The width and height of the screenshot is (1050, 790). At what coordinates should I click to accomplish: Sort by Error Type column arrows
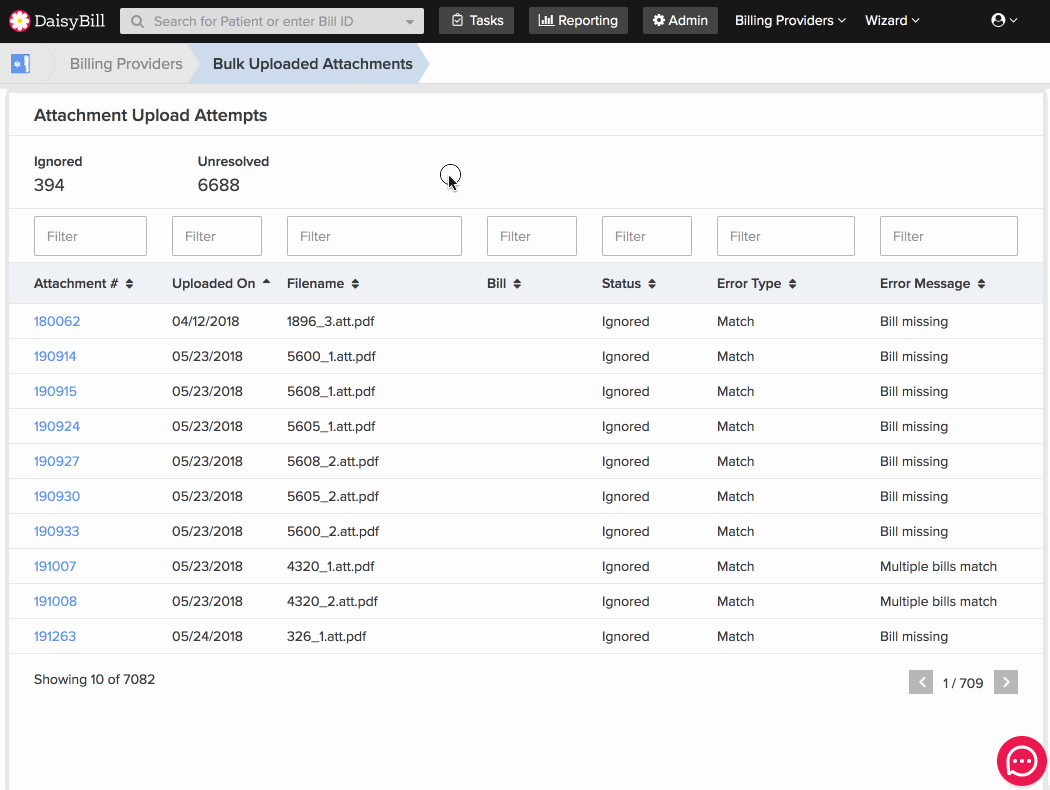click(x=792, y=284)
